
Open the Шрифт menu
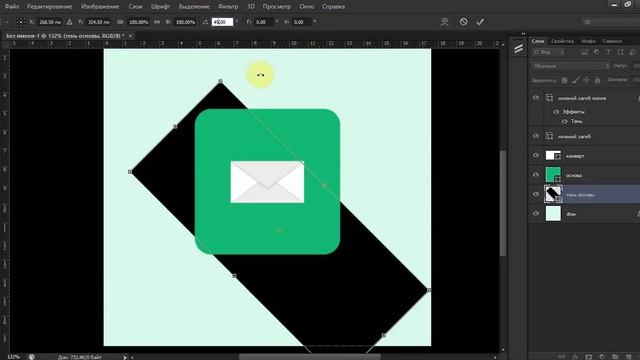[160, 7]
